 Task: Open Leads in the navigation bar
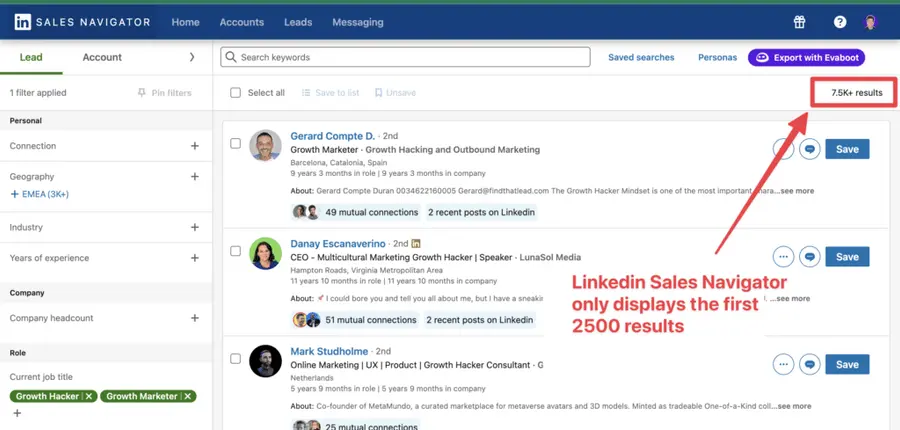pyautogui.click(x=298, y=22)
